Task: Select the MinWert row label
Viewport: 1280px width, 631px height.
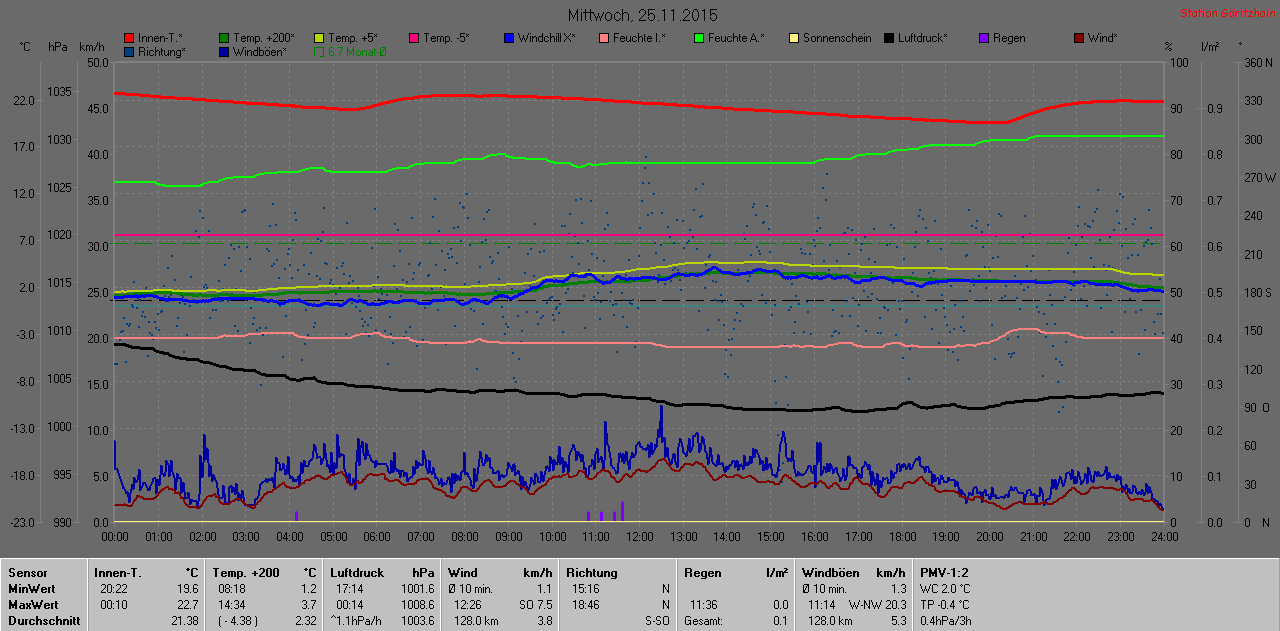Action: point(31,589)
